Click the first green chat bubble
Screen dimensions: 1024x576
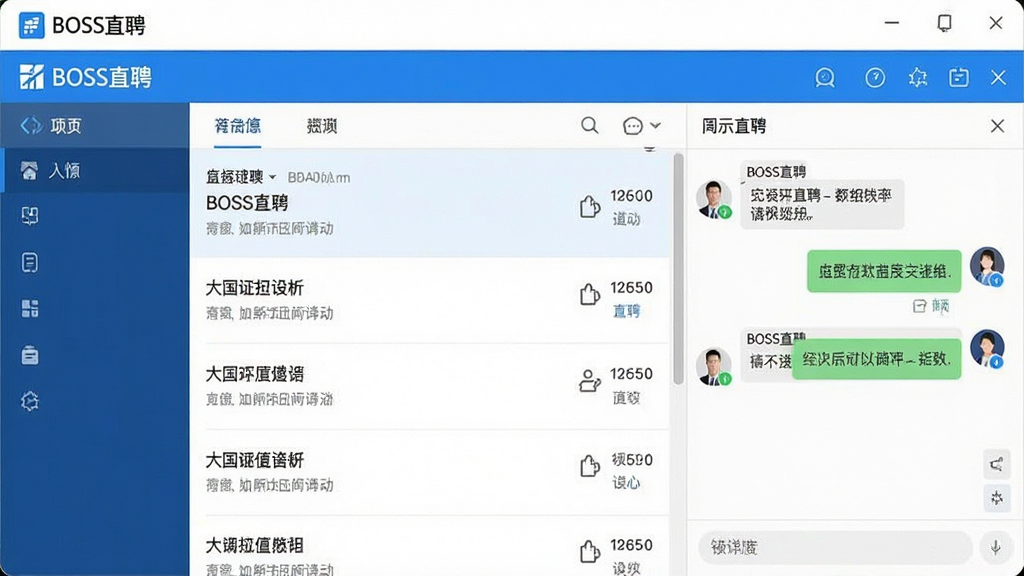[884, 271]
